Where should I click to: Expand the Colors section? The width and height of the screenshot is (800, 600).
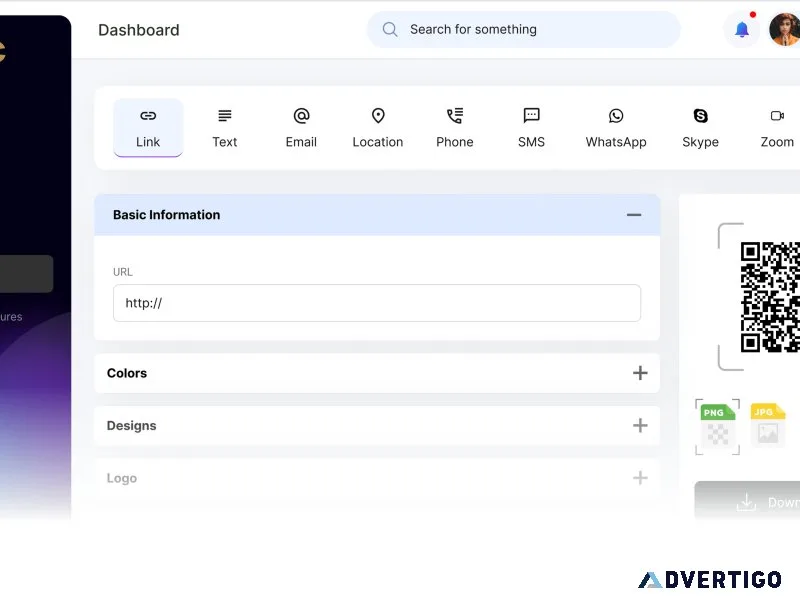[x=640, y=373]
